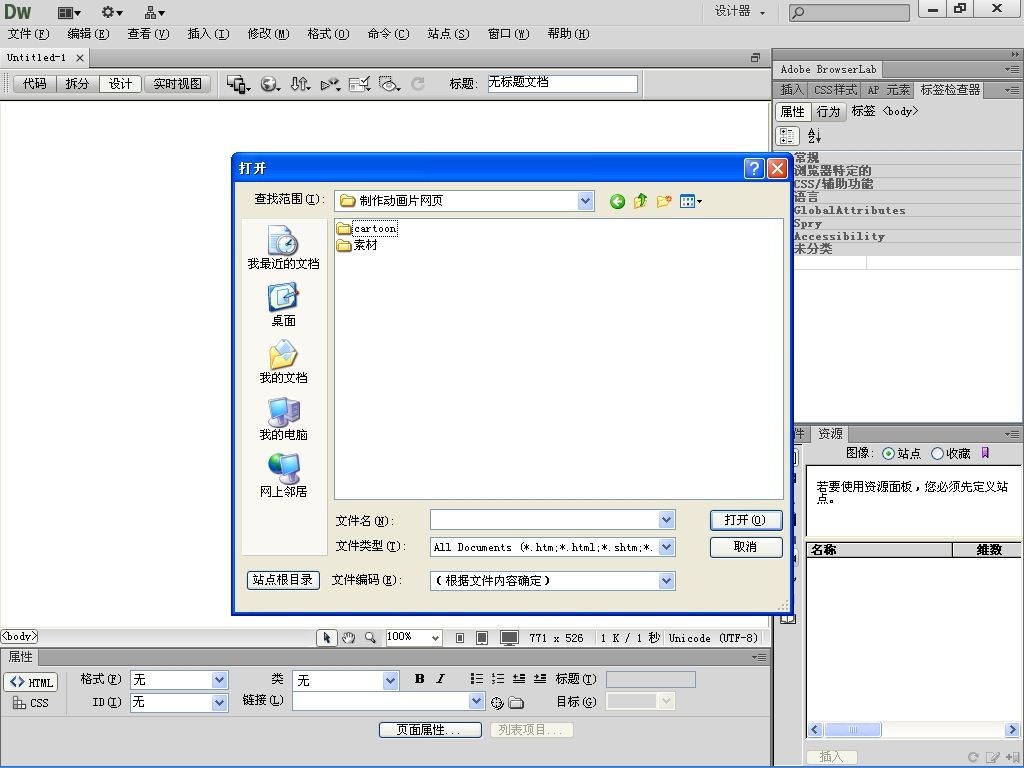This screenshot has width=1024, height=768.
Task: Click the document title input field
Action: (562, 83)
